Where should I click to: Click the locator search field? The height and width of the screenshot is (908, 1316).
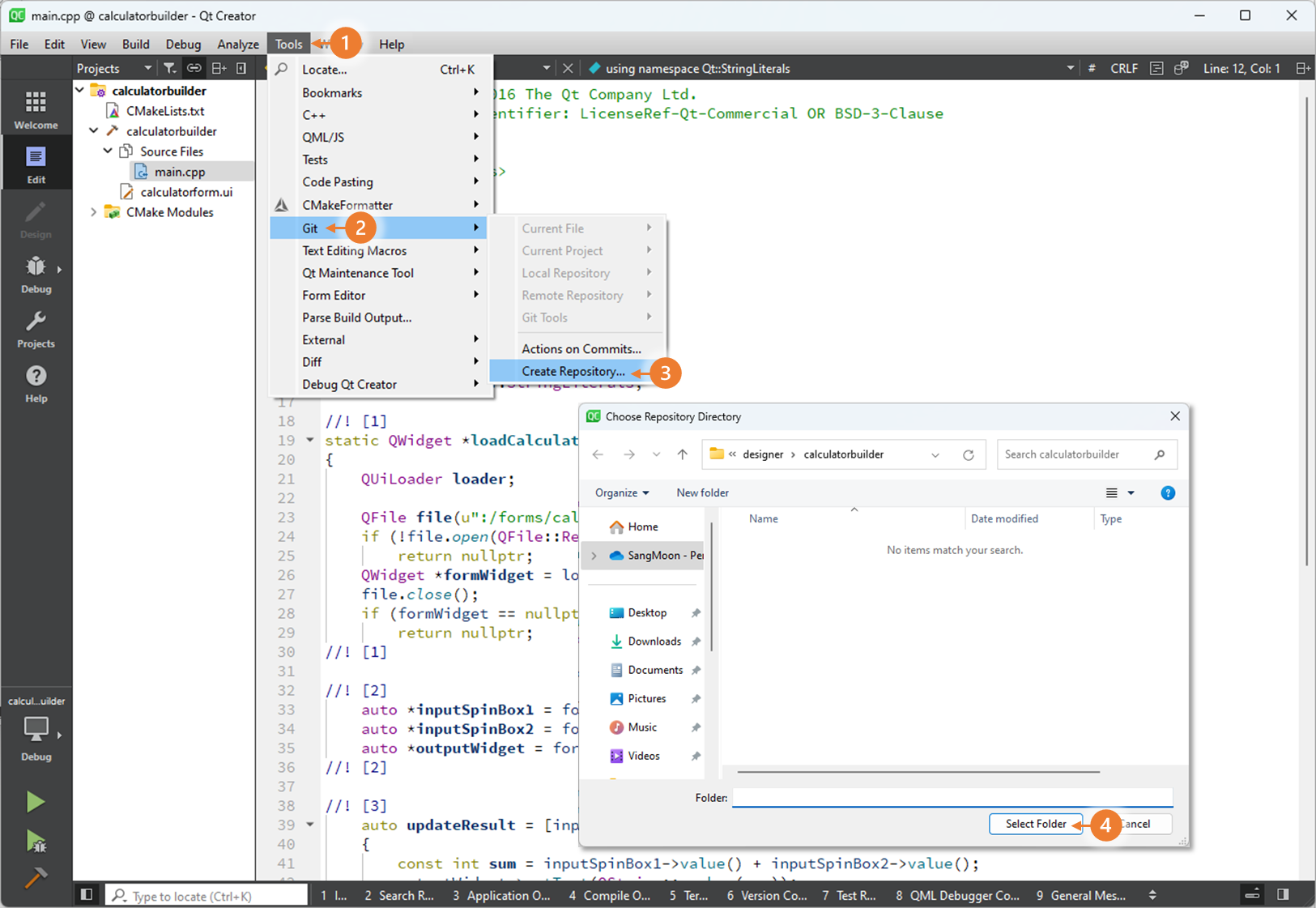(x=208, y=895)
